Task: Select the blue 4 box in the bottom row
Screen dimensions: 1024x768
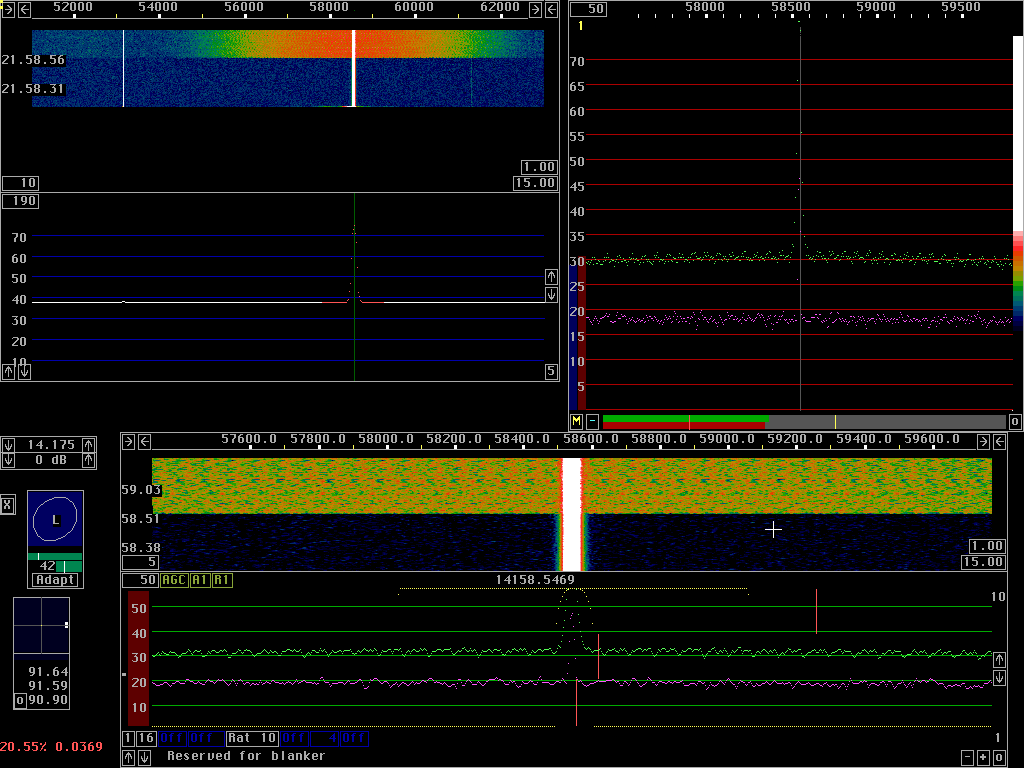Action: tap(325, 739)
